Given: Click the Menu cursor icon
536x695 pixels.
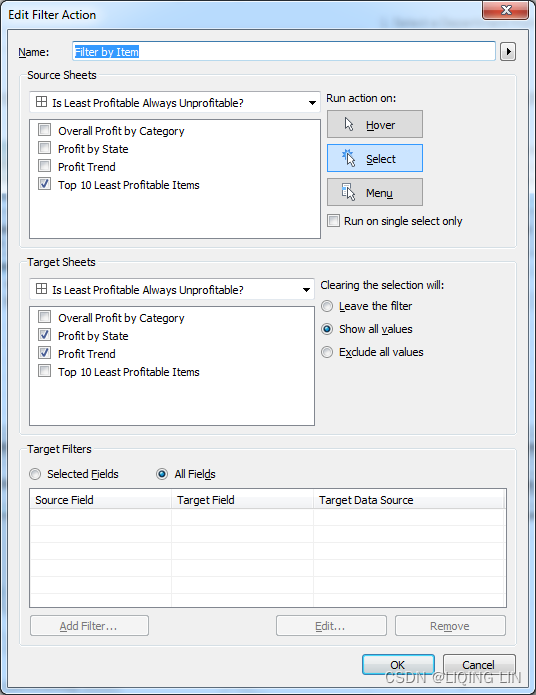Looking at the screenshot, I should point(348,192).
